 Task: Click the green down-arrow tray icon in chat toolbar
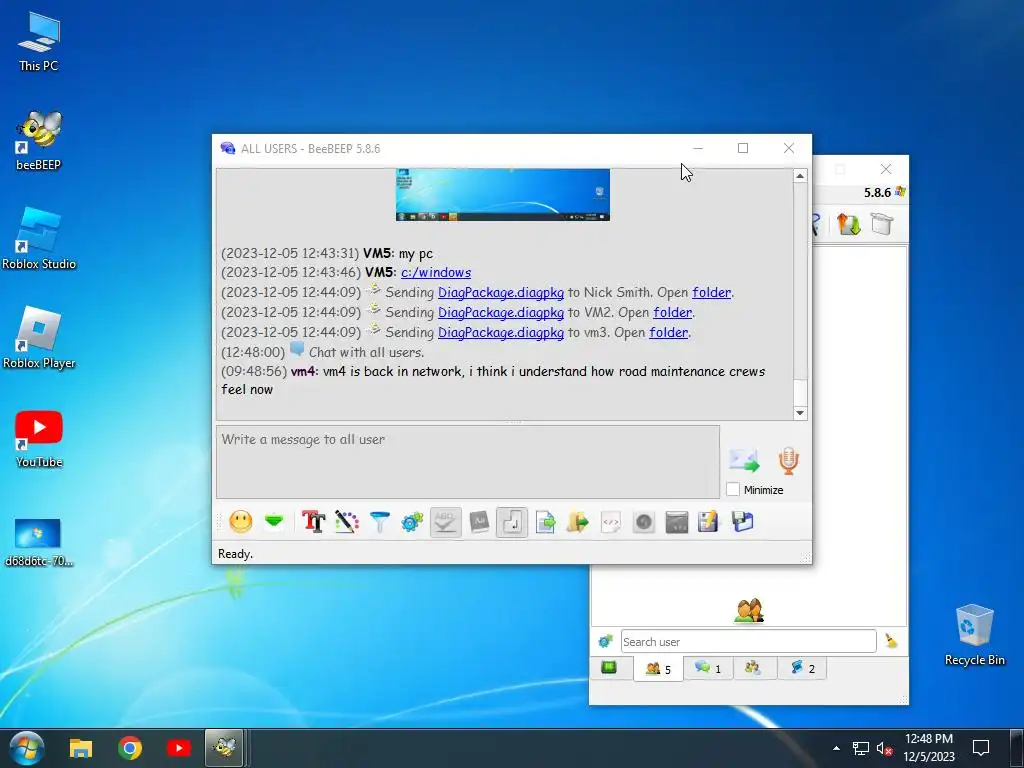tap(274, 521)
